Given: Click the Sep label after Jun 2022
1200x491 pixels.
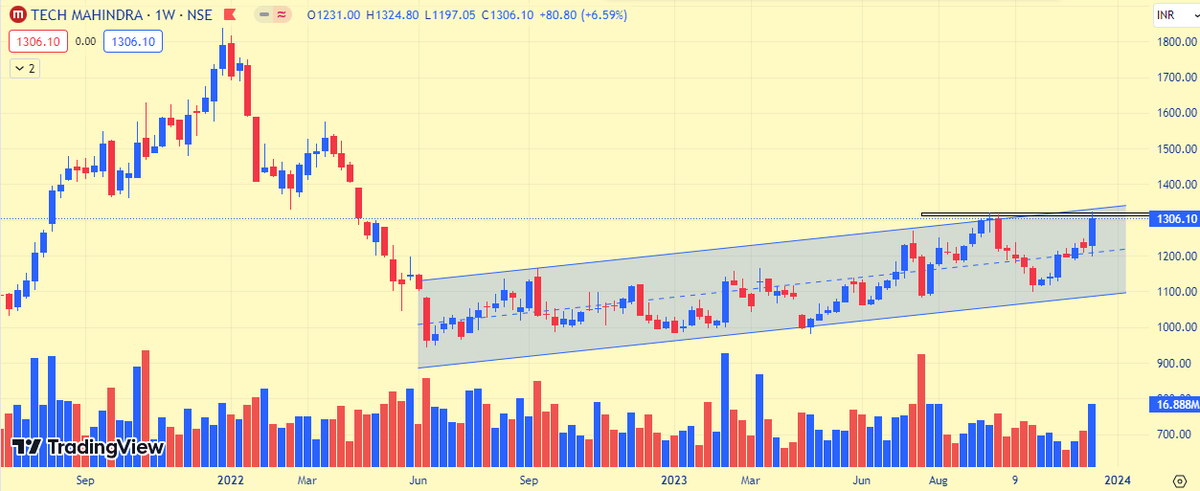Looking at the screenshot, I should (529, 479).
